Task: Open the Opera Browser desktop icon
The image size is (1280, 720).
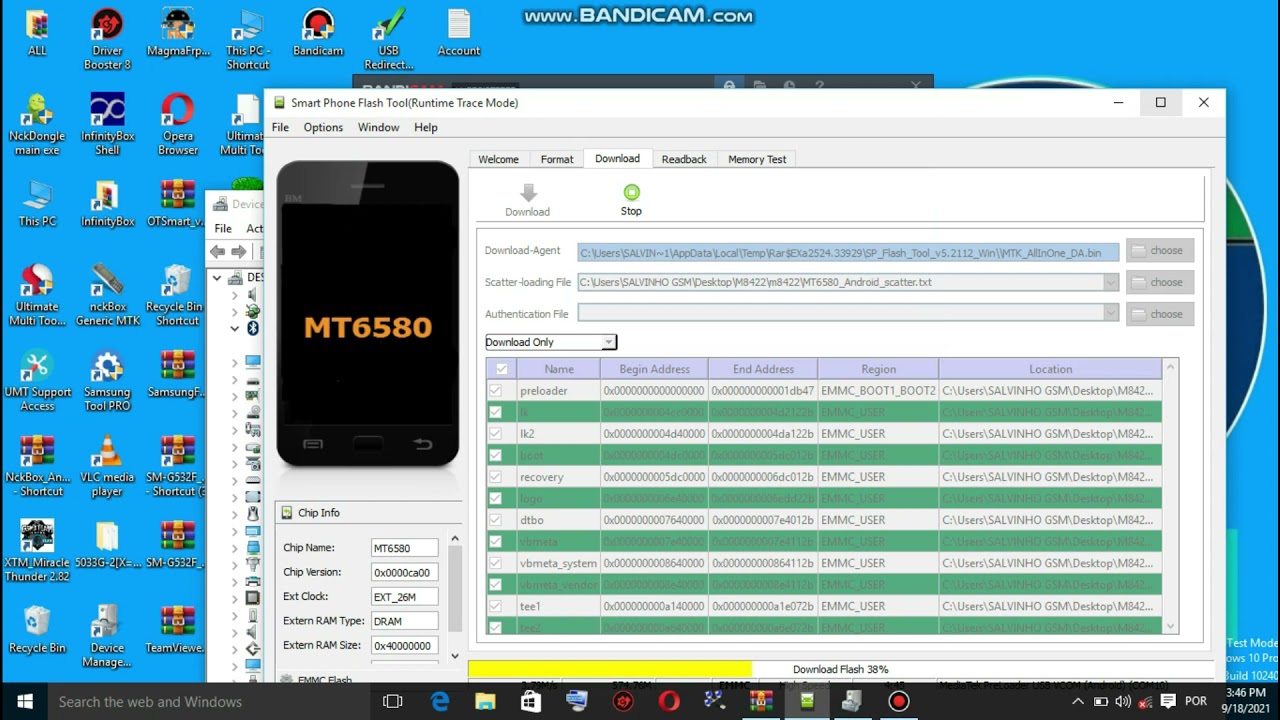Action: coord(178,125)
